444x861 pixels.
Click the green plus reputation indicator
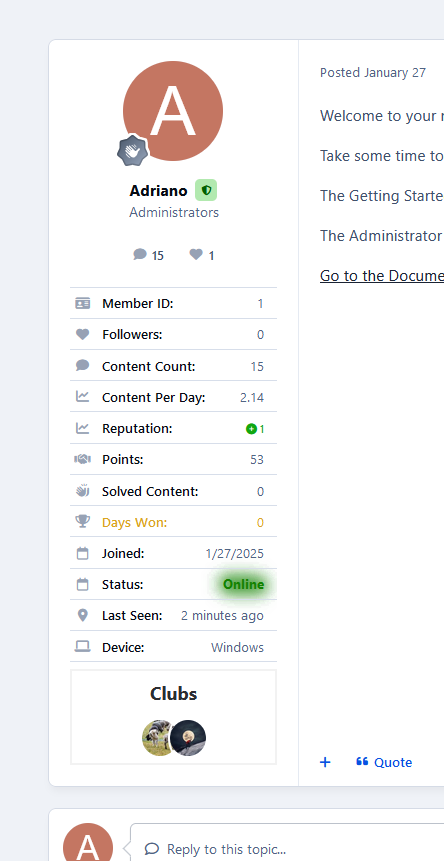pyautogui.click(x=251, y=429)
